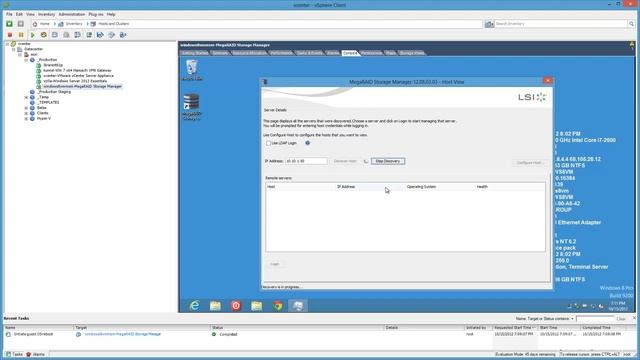Click the Recent Tasks filter text box
Image resolution: width=640 pixels, height=360 pixels.
coord(595,319)
